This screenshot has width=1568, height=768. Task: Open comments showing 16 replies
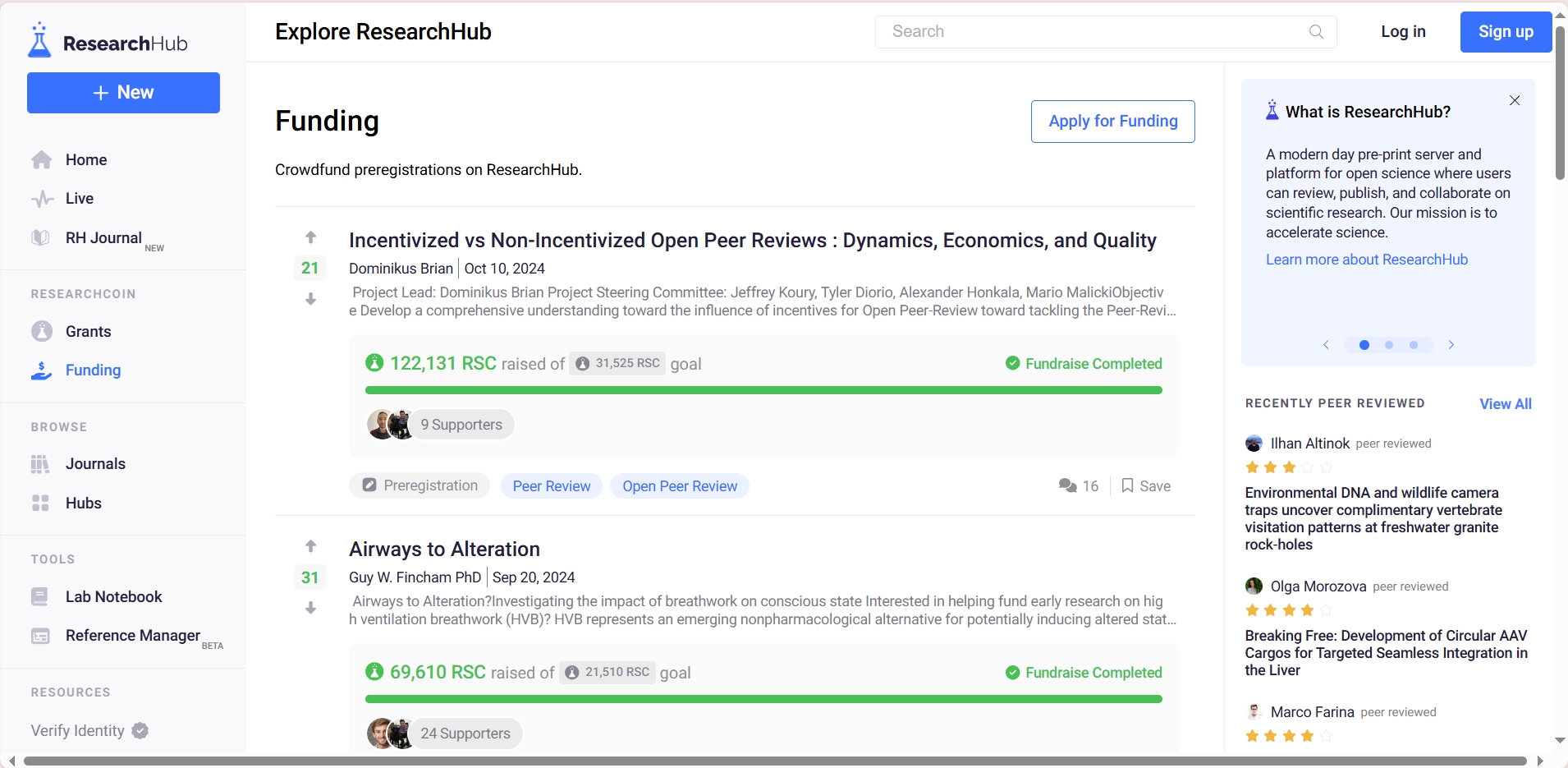point(1079,486)
